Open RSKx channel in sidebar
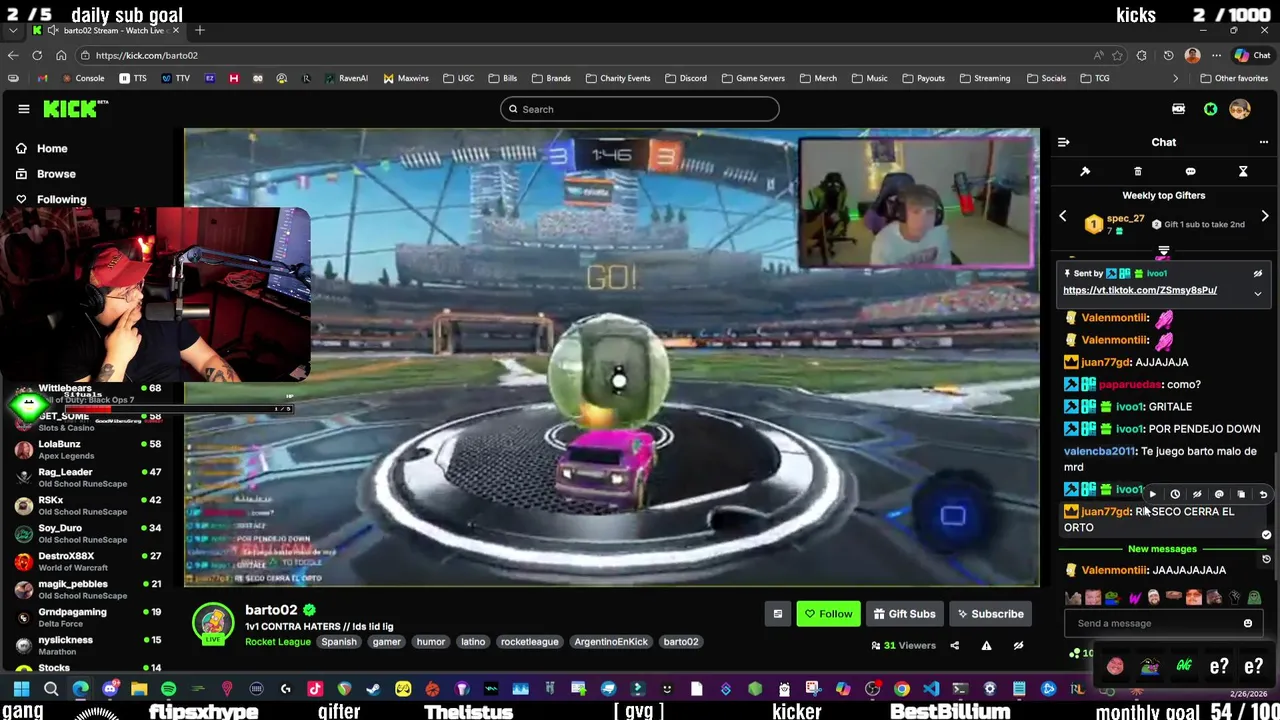 coord(88,505)
